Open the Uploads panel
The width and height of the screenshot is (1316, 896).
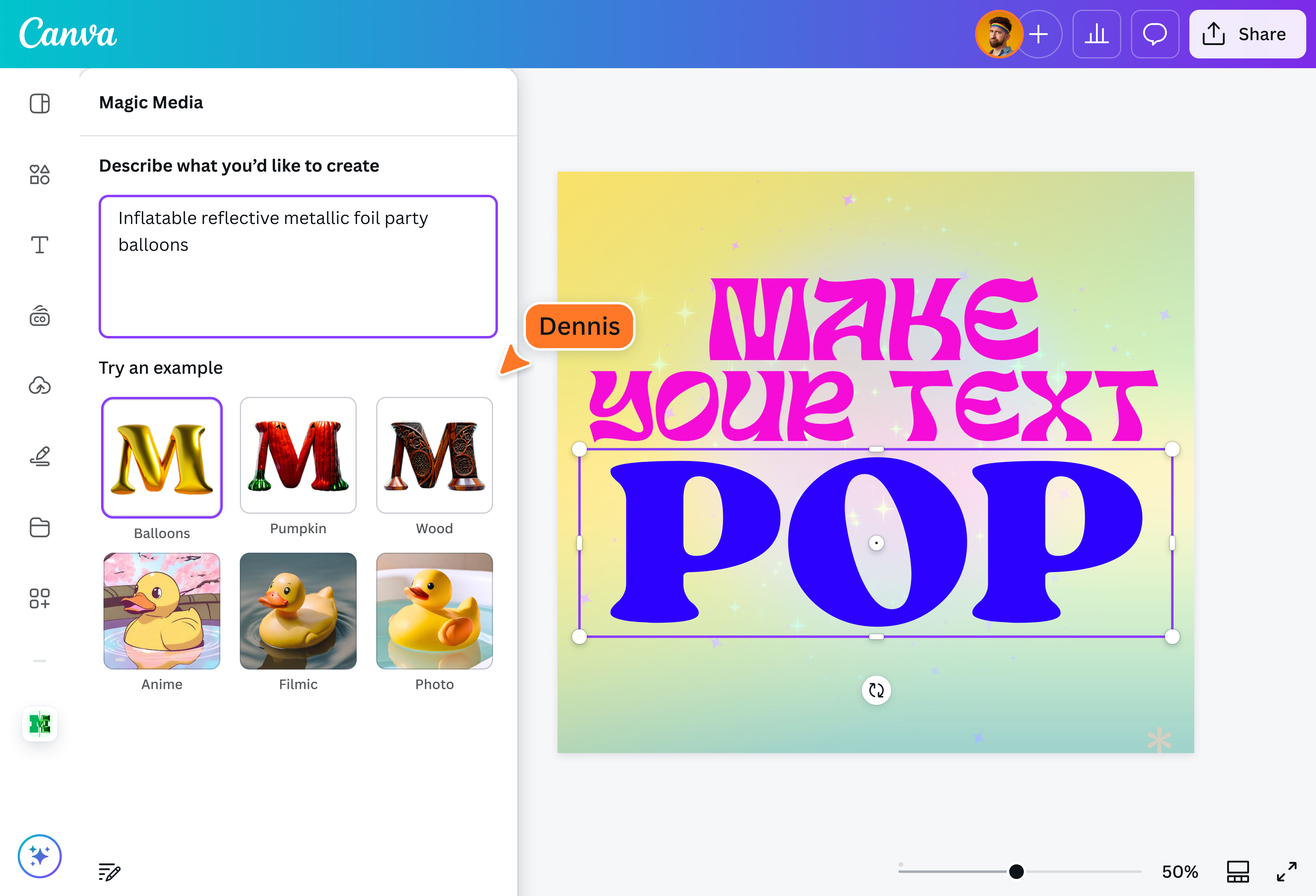click(x=39, y=386)
